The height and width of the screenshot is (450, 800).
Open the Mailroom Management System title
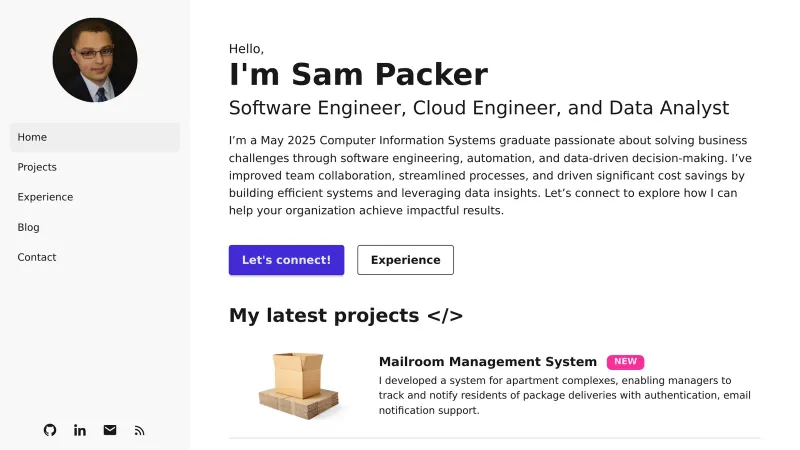click(488, 362)
